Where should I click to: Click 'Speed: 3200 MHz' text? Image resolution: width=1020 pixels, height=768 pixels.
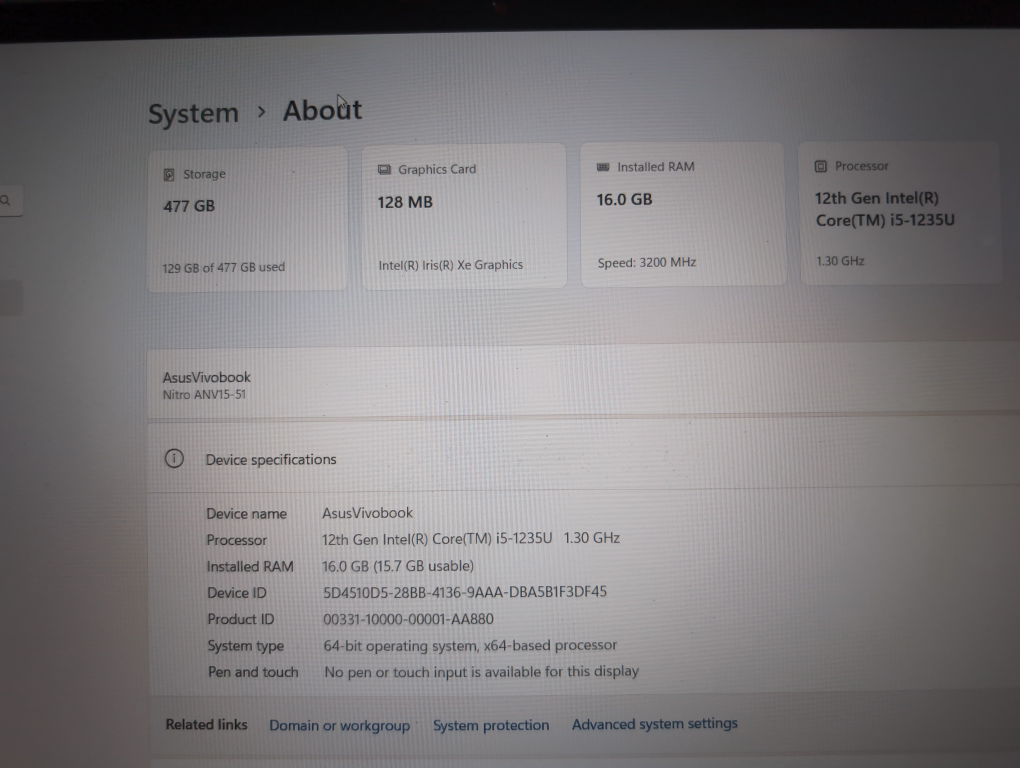click(x=647, y=263)
